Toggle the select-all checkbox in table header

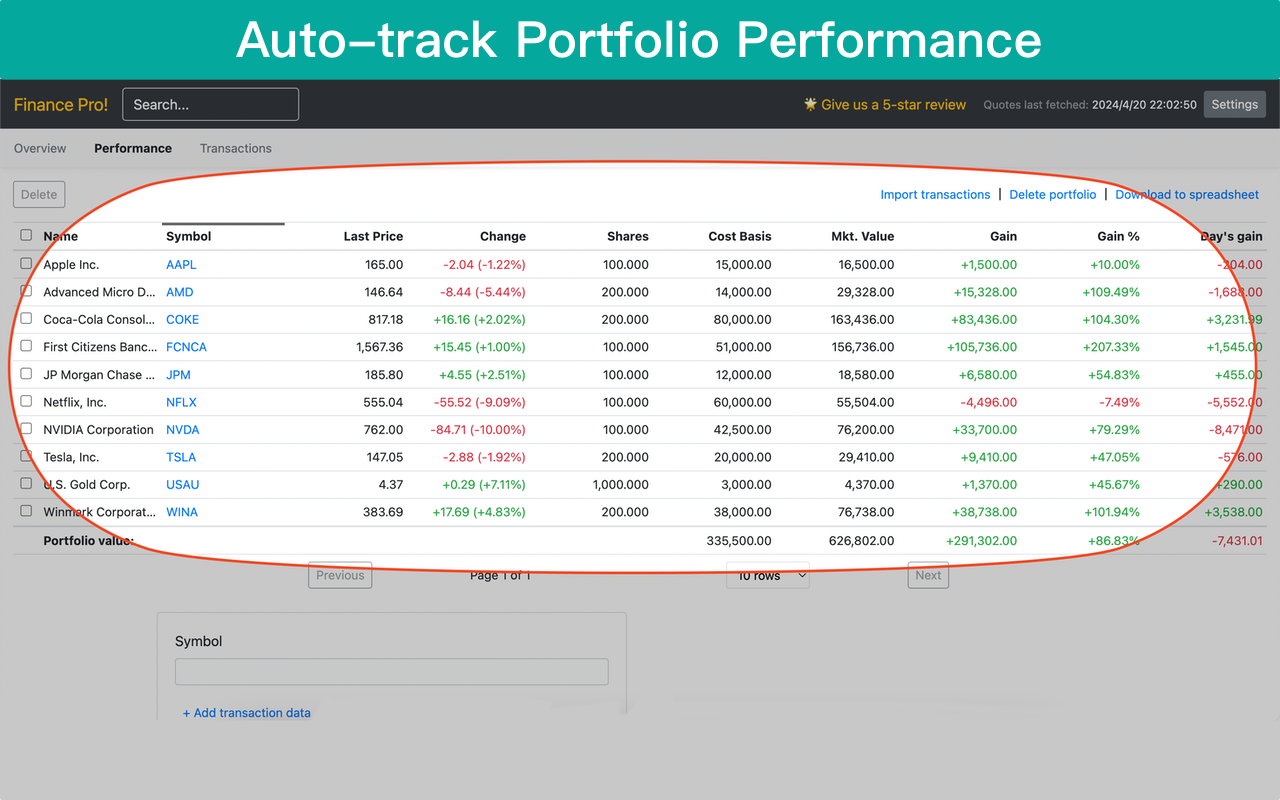coord(26,236)
